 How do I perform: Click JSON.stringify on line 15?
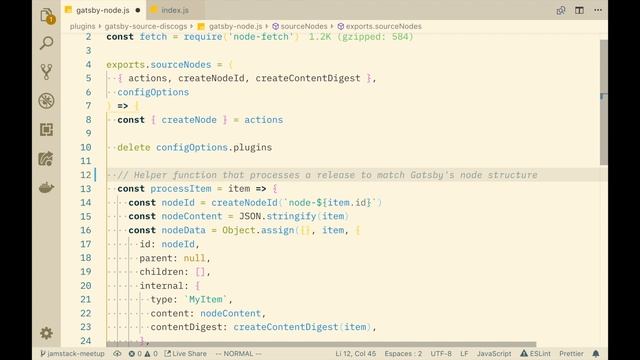pos(278,216)
